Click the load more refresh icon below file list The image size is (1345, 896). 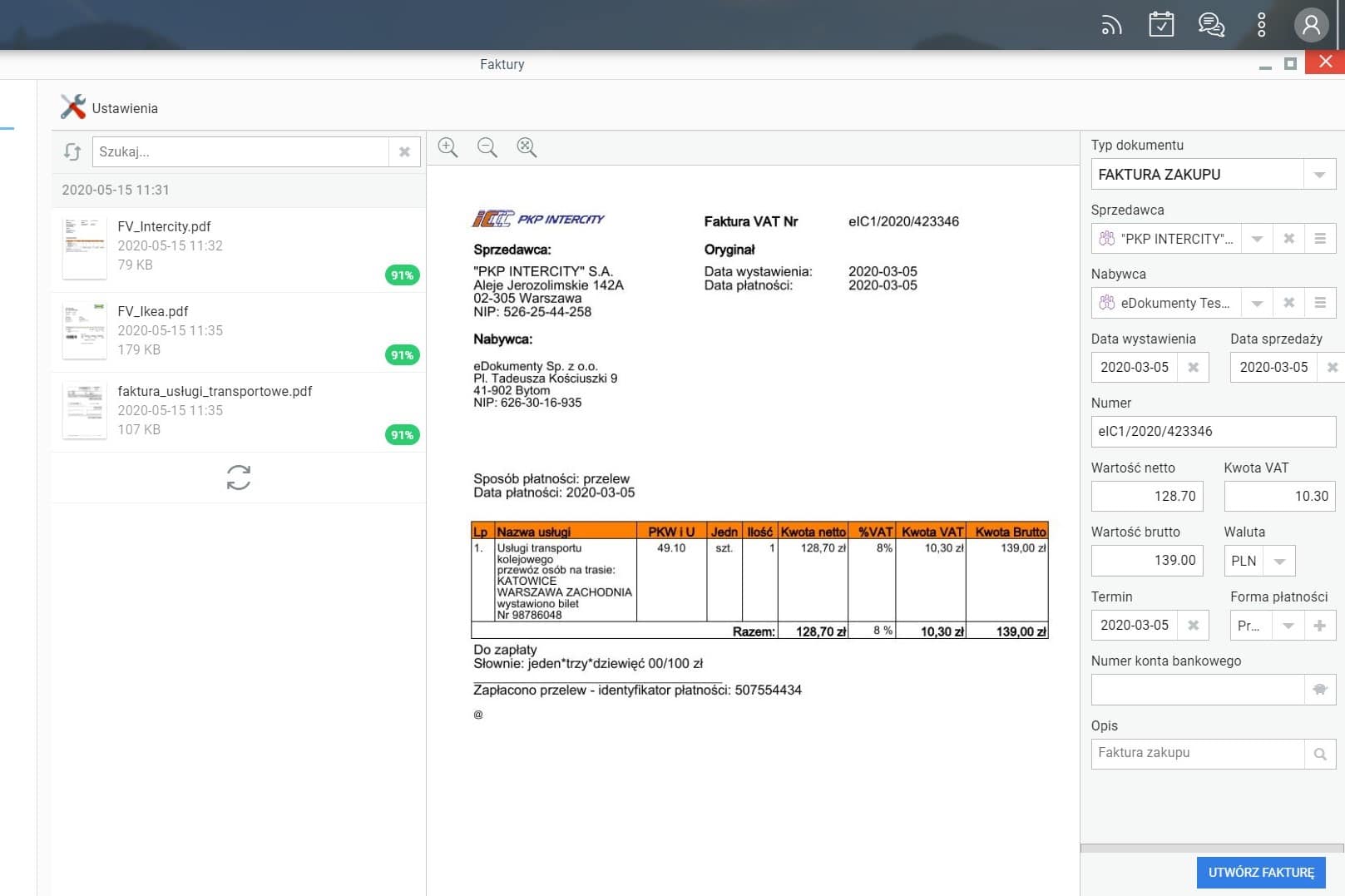239,478
